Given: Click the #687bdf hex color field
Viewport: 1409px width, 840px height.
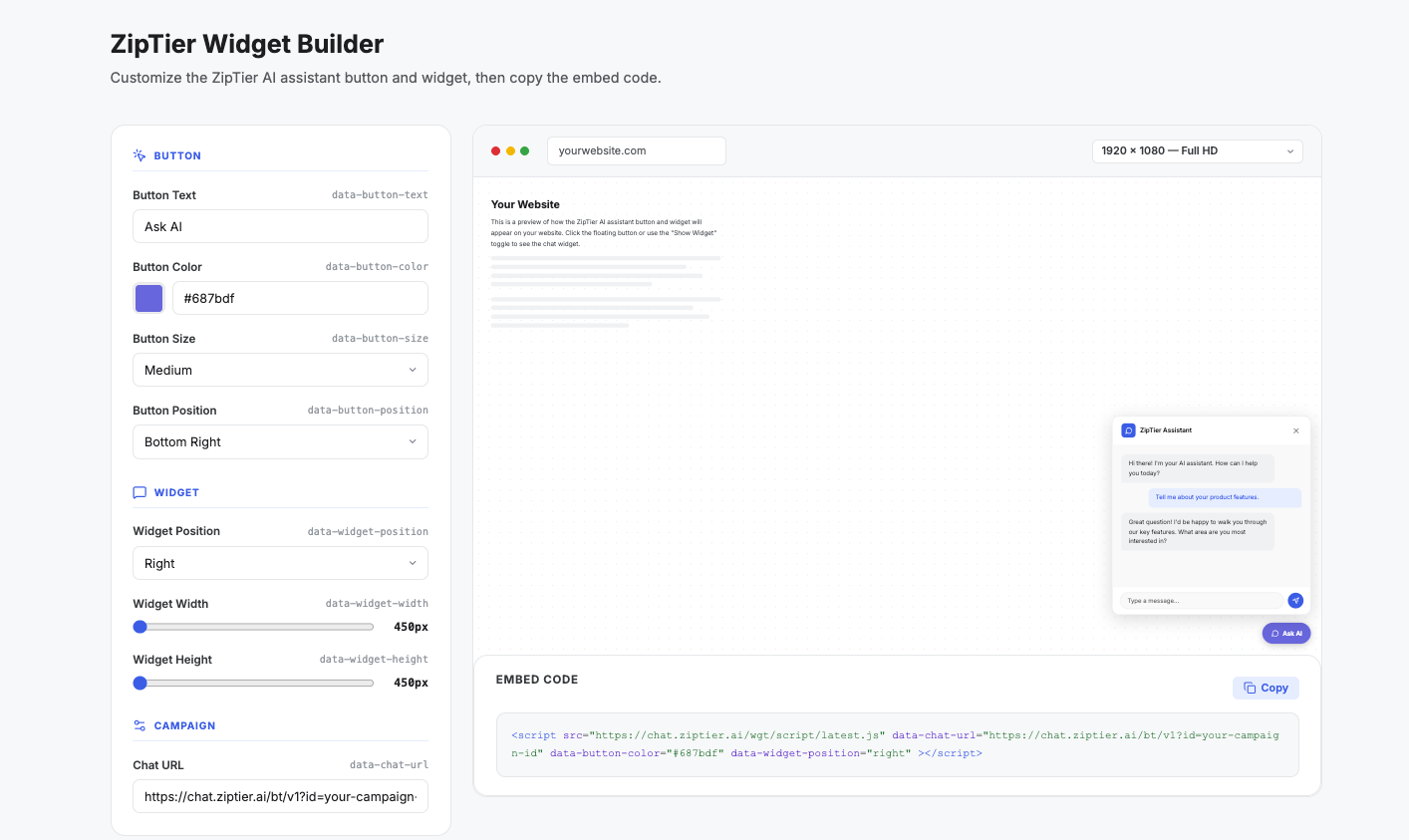Looking at the screenshot, I should tap(300, 298).
